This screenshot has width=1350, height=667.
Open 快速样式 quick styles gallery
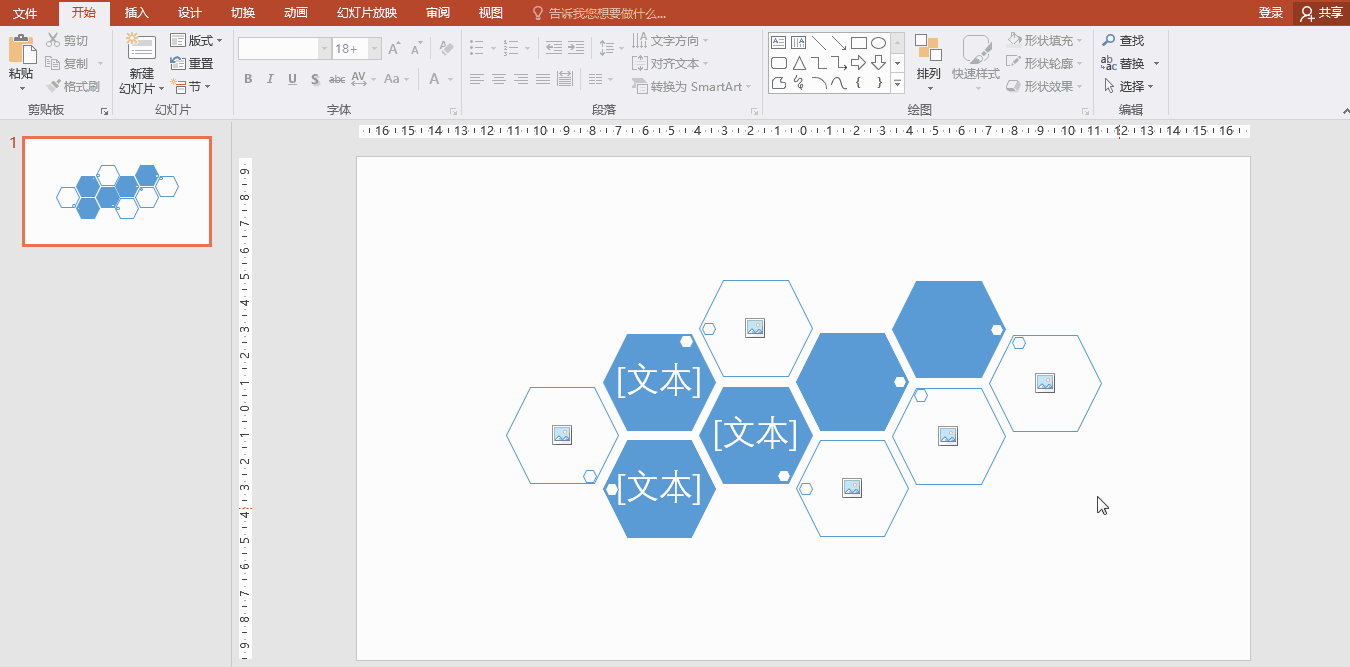click(976, 62)
